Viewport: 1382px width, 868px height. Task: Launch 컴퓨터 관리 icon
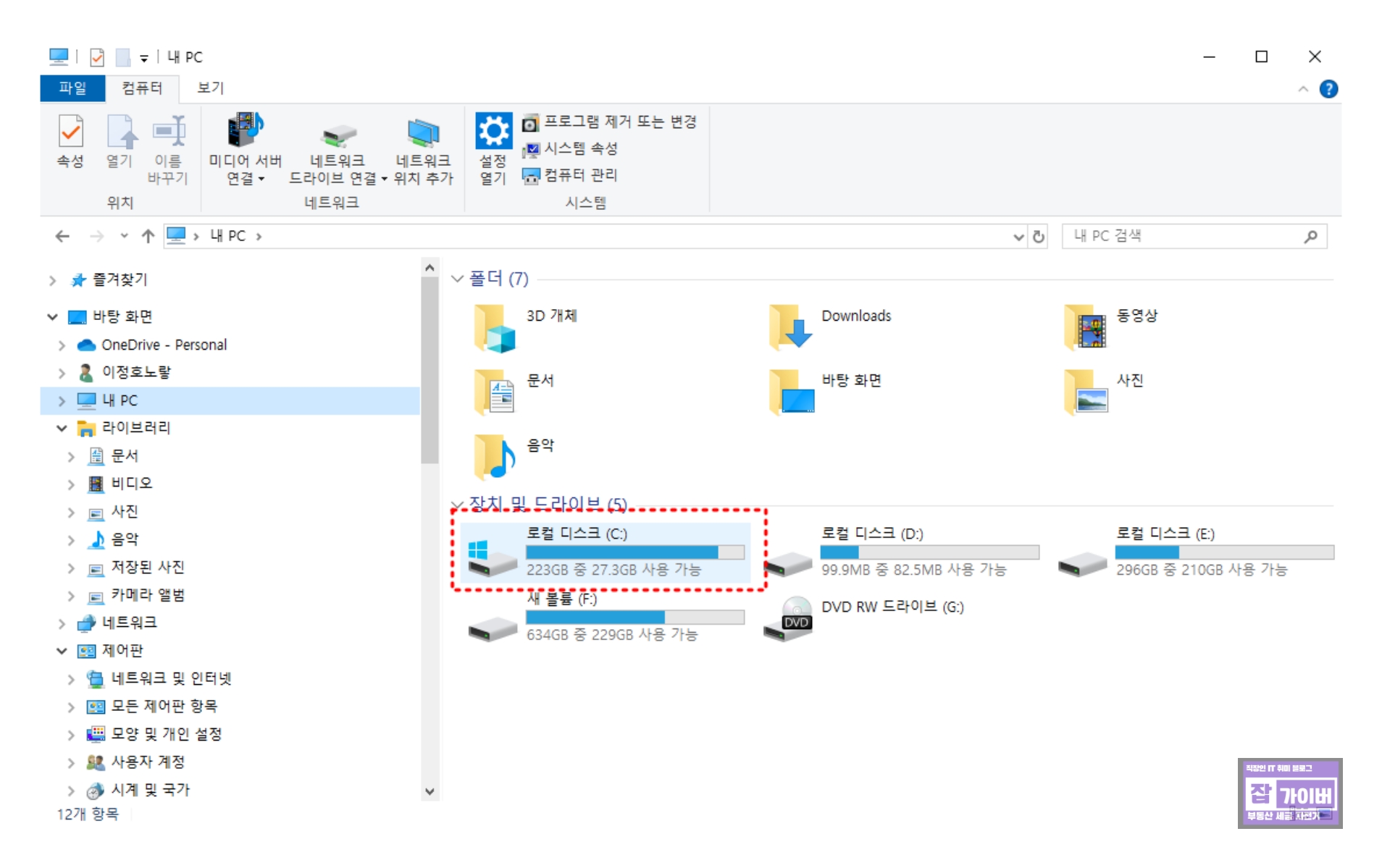point(529,175)
